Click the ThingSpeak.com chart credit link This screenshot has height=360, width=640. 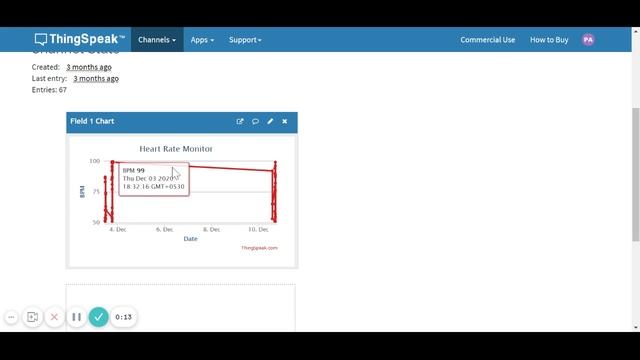259,248
